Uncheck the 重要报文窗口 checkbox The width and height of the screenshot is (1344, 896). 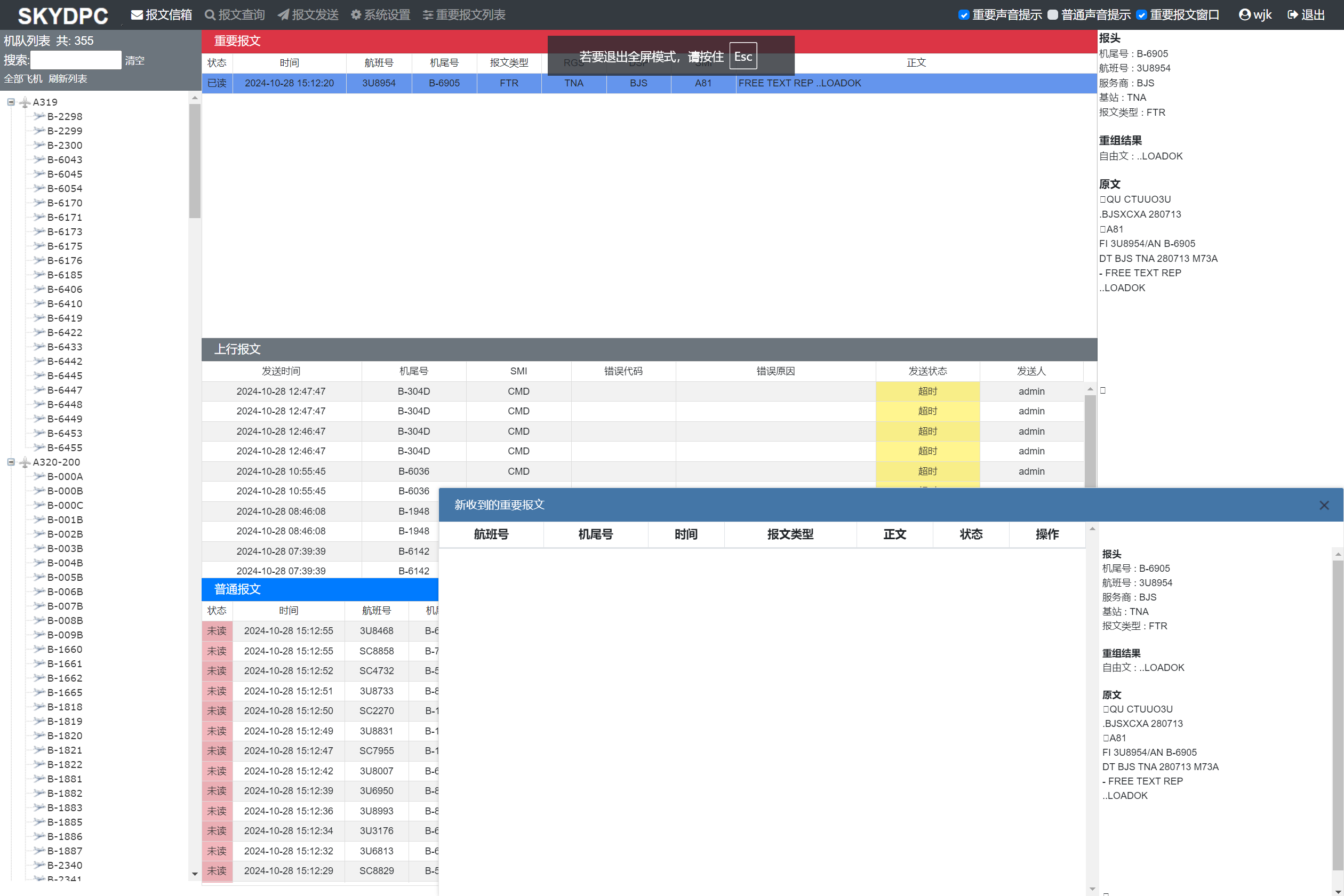coord(1142,15)
